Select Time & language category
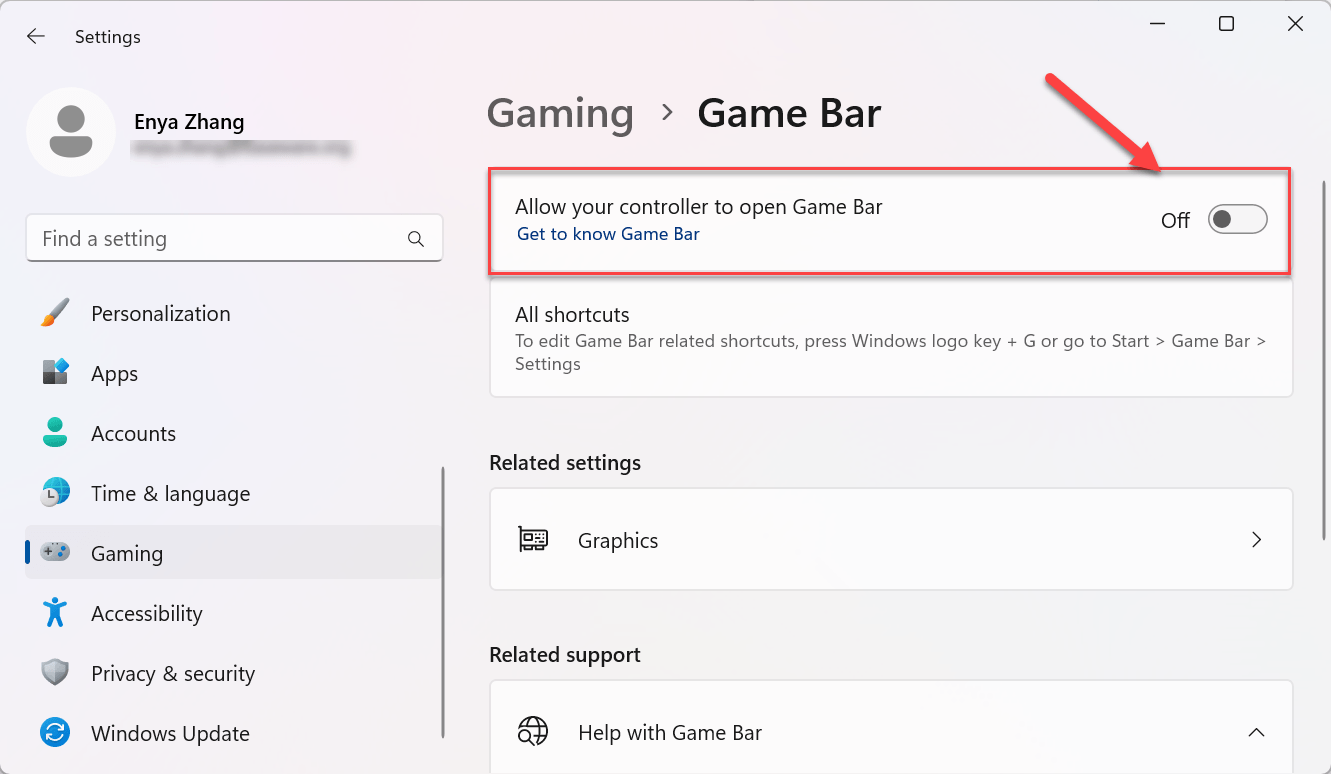Image resolution: width=1331 pixels, height=774 pixels. point(234,493)
